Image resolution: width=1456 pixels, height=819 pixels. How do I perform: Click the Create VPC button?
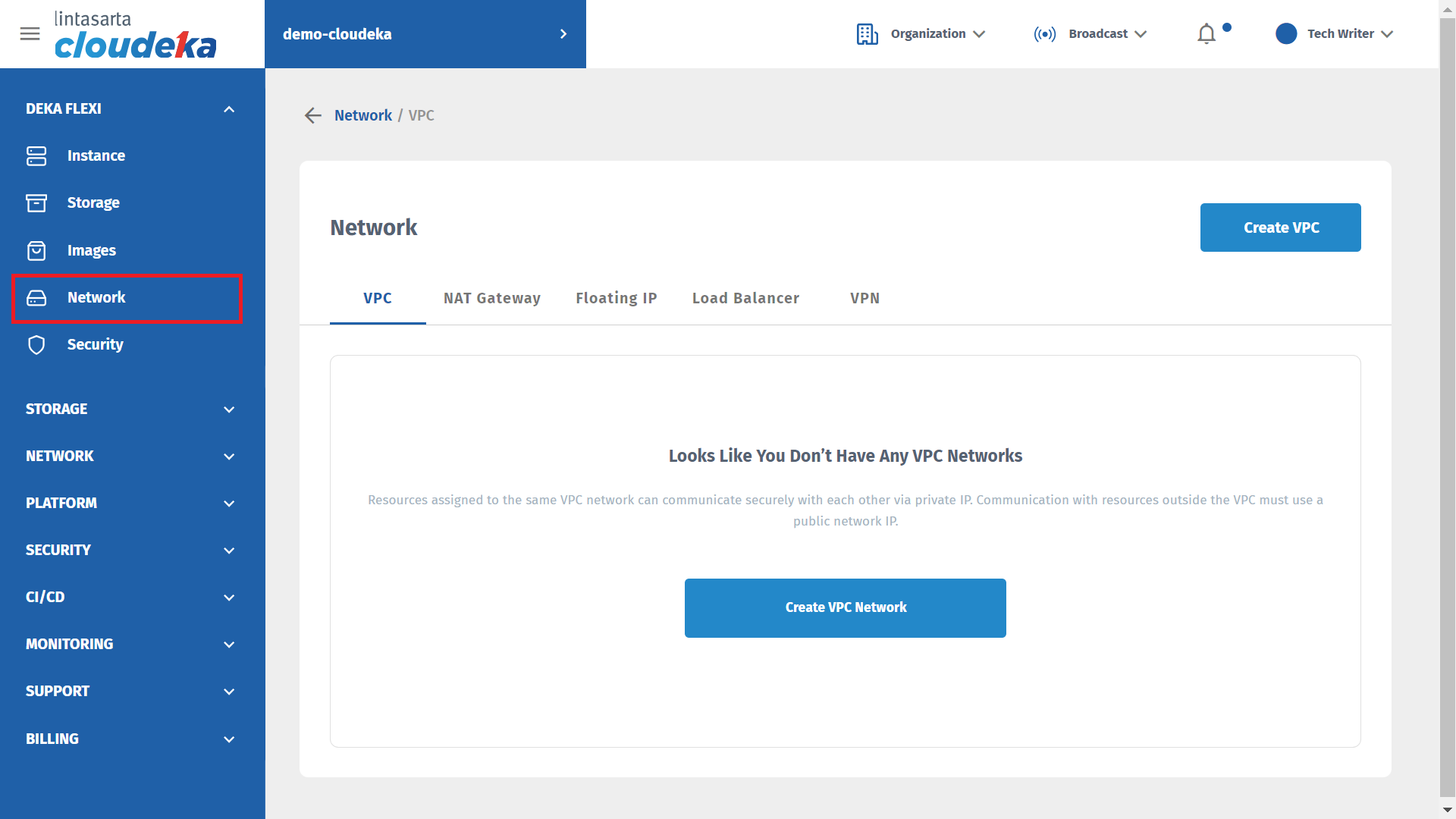[x=1280, y=227]
